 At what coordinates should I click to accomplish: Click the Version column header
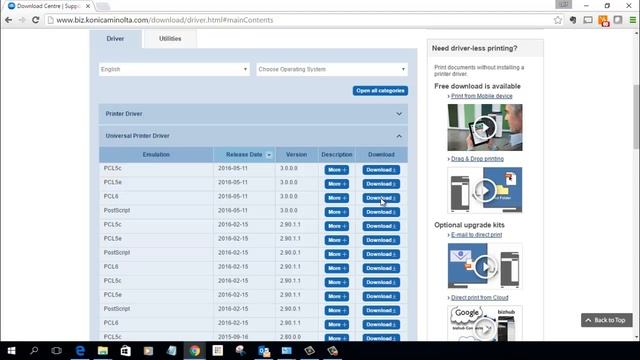(296, 155)
